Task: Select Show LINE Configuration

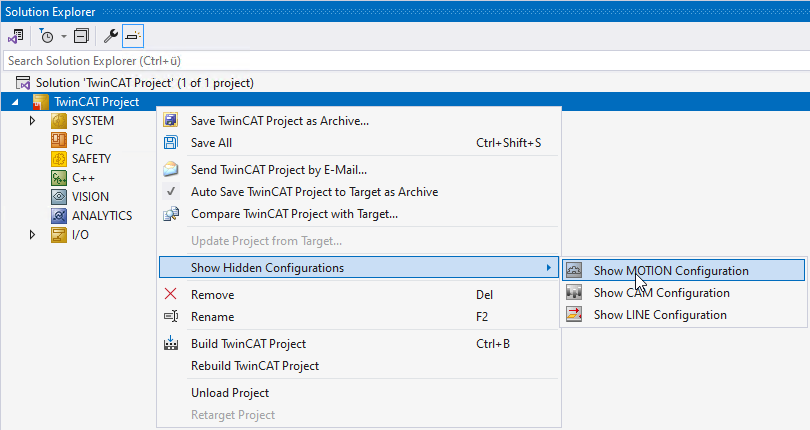Action: point(683,315)
